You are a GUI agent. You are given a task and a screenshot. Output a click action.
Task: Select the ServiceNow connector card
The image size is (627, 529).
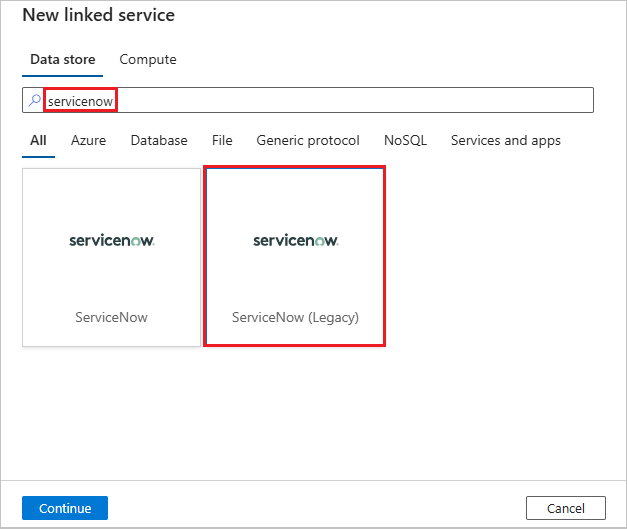(x=112, y=257)
